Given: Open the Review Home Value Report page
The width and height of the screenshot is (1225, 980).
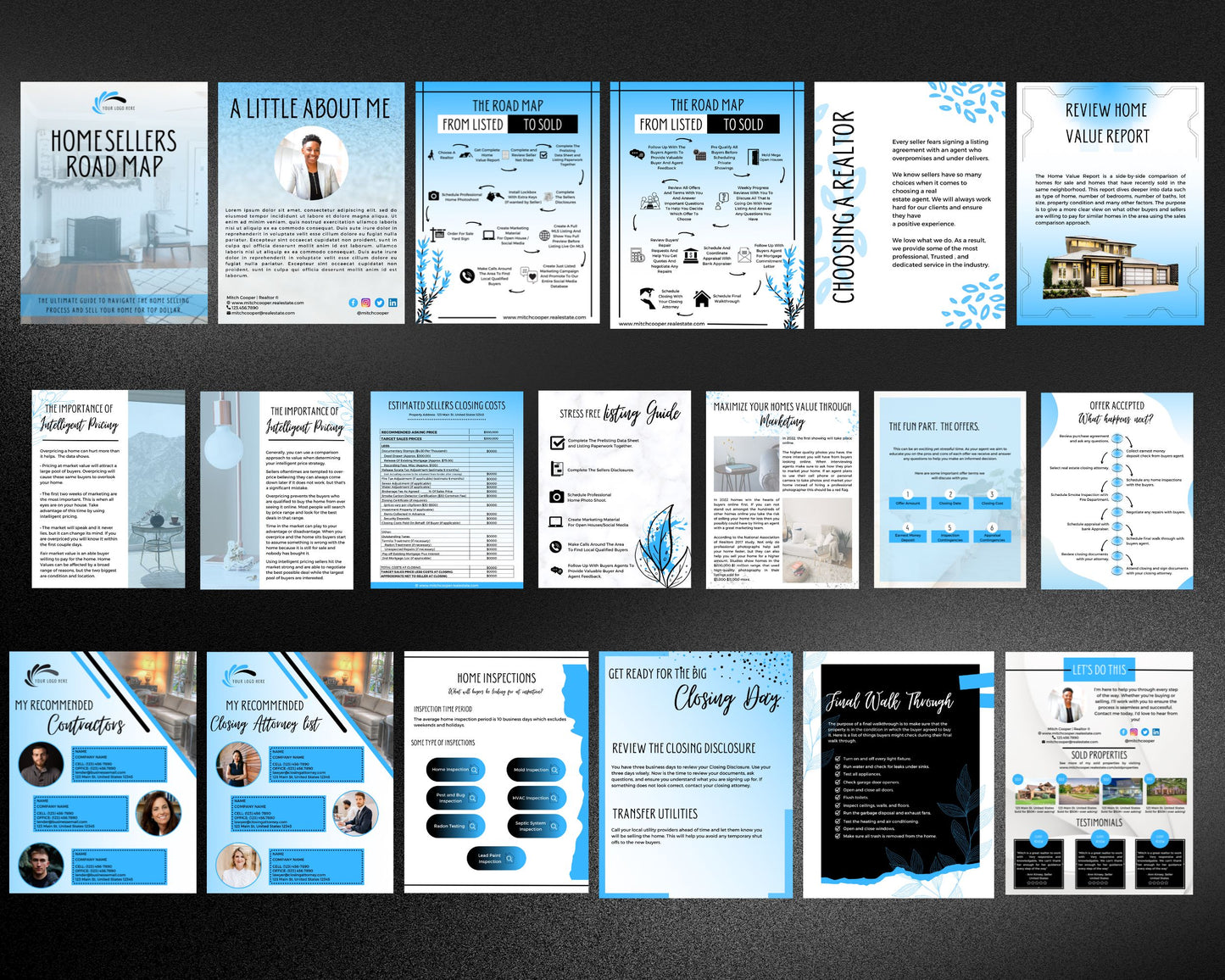Looking at the screenshot, I should coord(1110,203).
